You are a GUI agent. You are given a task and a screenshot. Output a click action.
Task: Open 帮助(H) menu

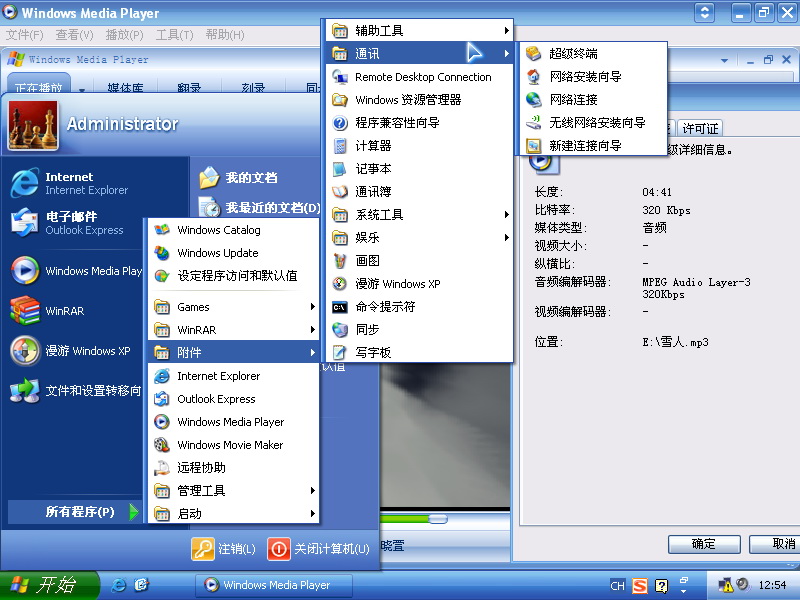click(x=225, y=35)
